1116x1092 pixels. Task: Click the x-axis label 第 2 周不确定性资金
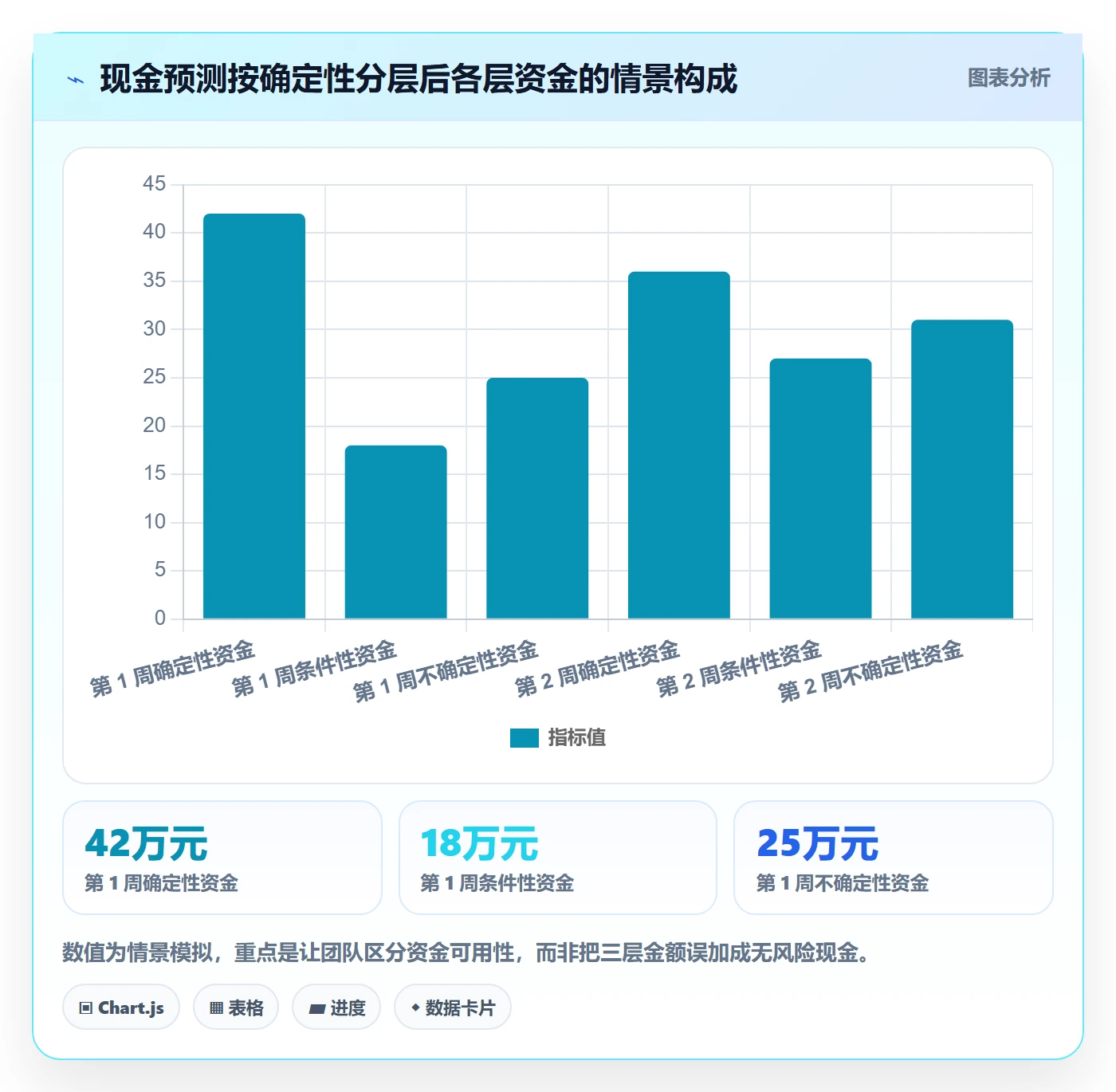tap(870, 671)
